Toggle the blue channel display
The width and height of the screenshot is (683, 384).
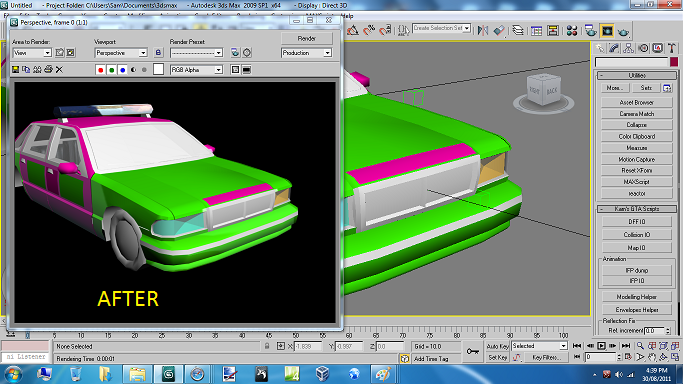pyautogui.click(x=122, y=70)
